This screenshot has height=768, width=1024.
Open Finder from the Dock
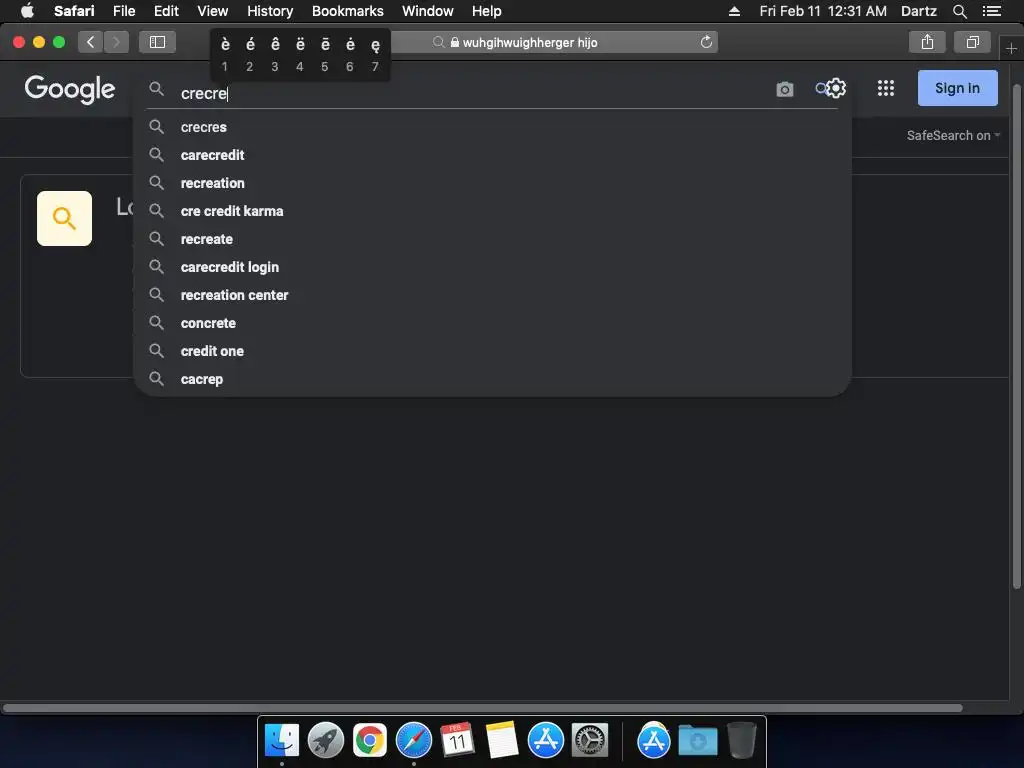(281, 741)
